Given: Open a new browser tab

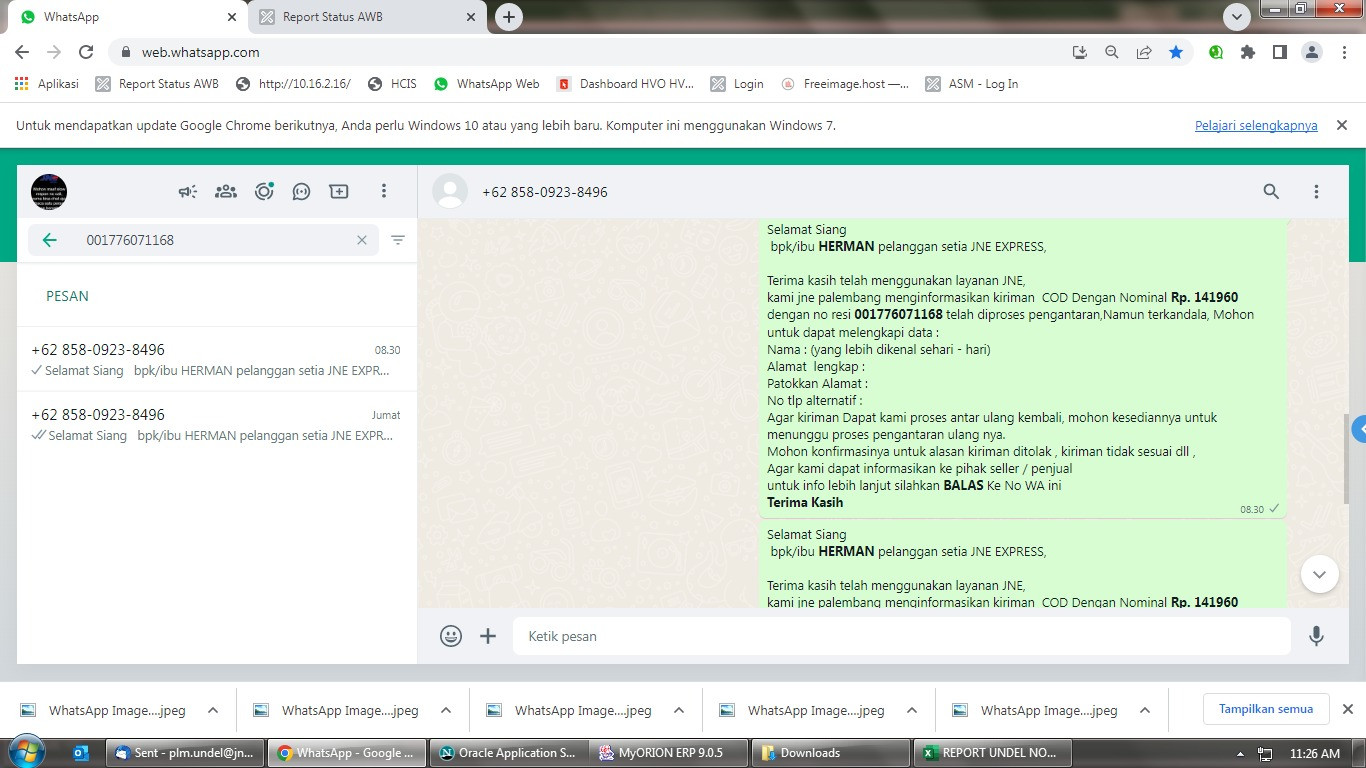Looking at the screenshot, I should (x=509, y=17).
